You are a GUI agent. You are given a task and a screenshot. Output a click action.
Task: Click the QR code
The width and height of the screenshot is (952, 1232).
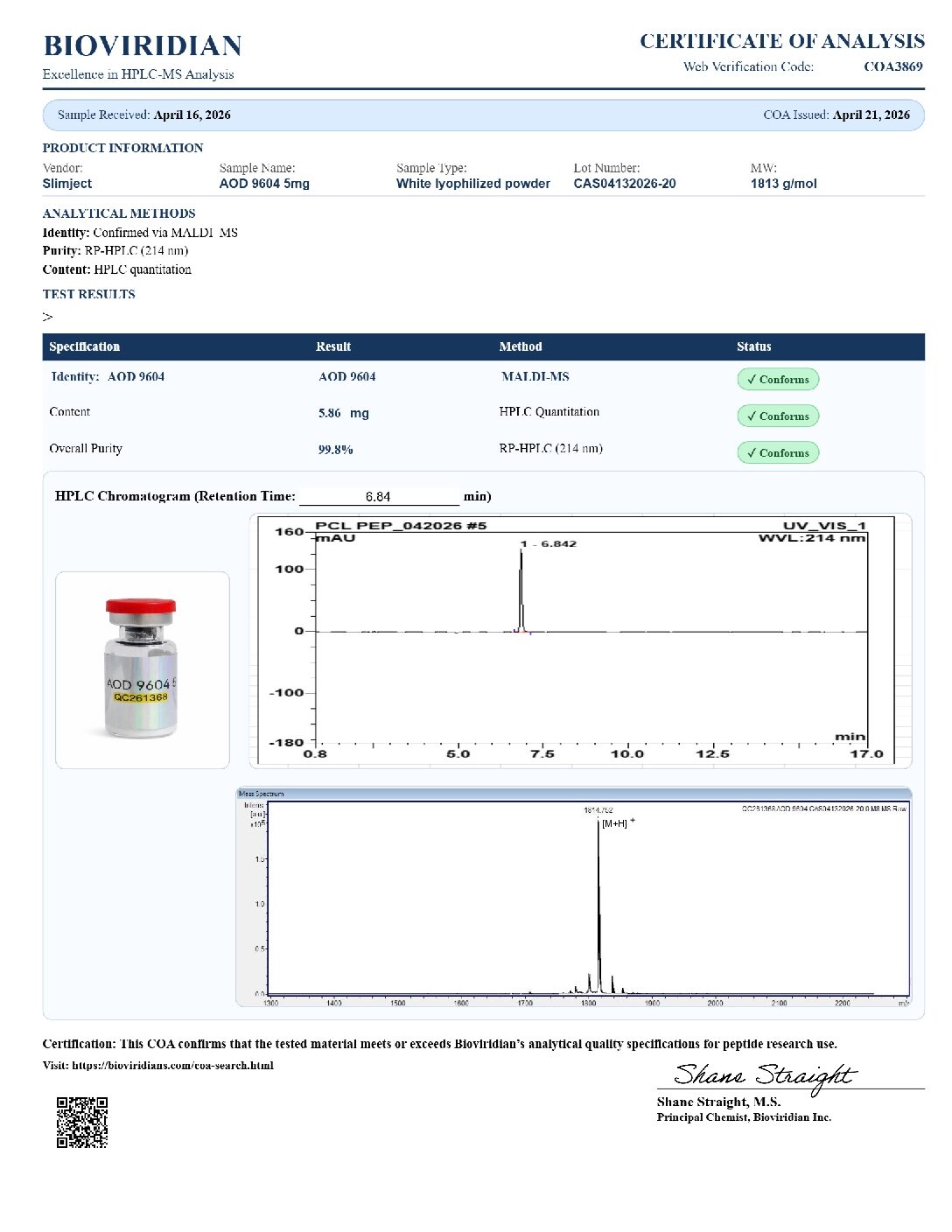pos(82,1122)
